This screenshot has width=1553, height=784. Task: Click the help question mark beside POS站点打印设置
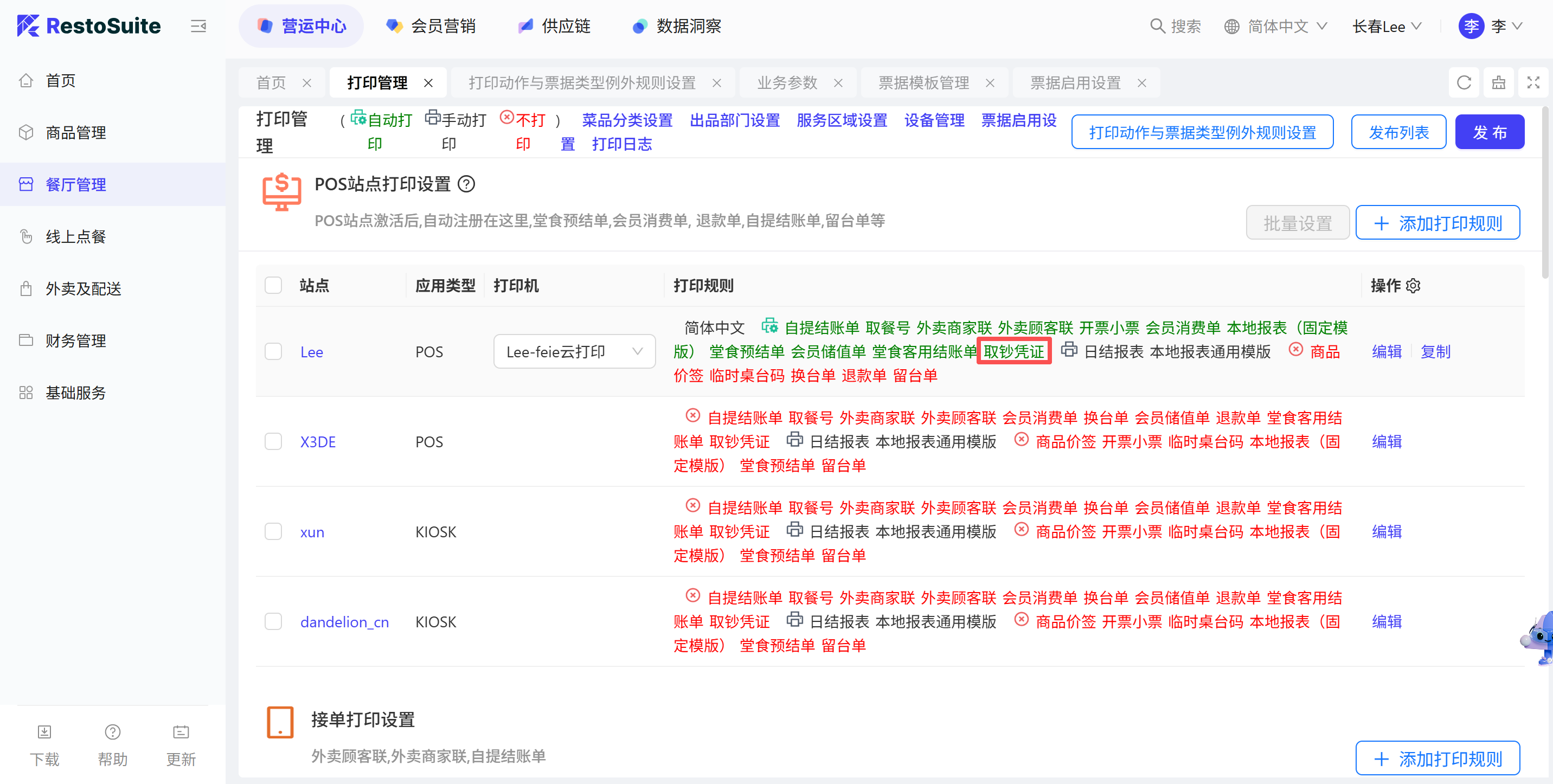tap(466, 184)
